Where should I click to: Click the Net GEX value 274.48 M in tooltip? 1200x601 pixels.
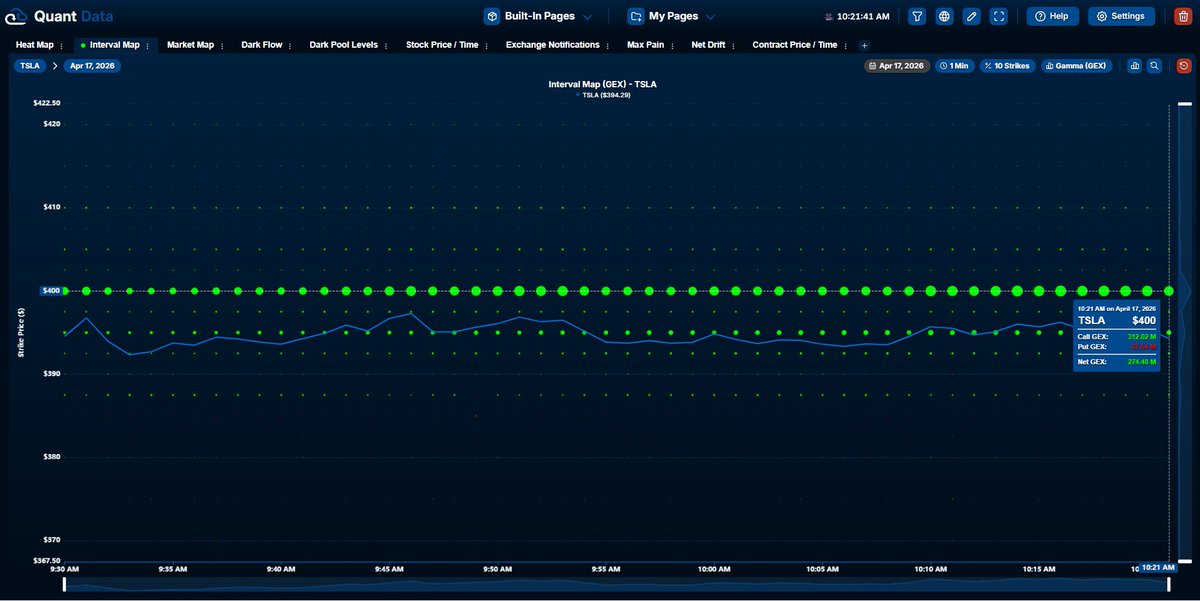1140,361
